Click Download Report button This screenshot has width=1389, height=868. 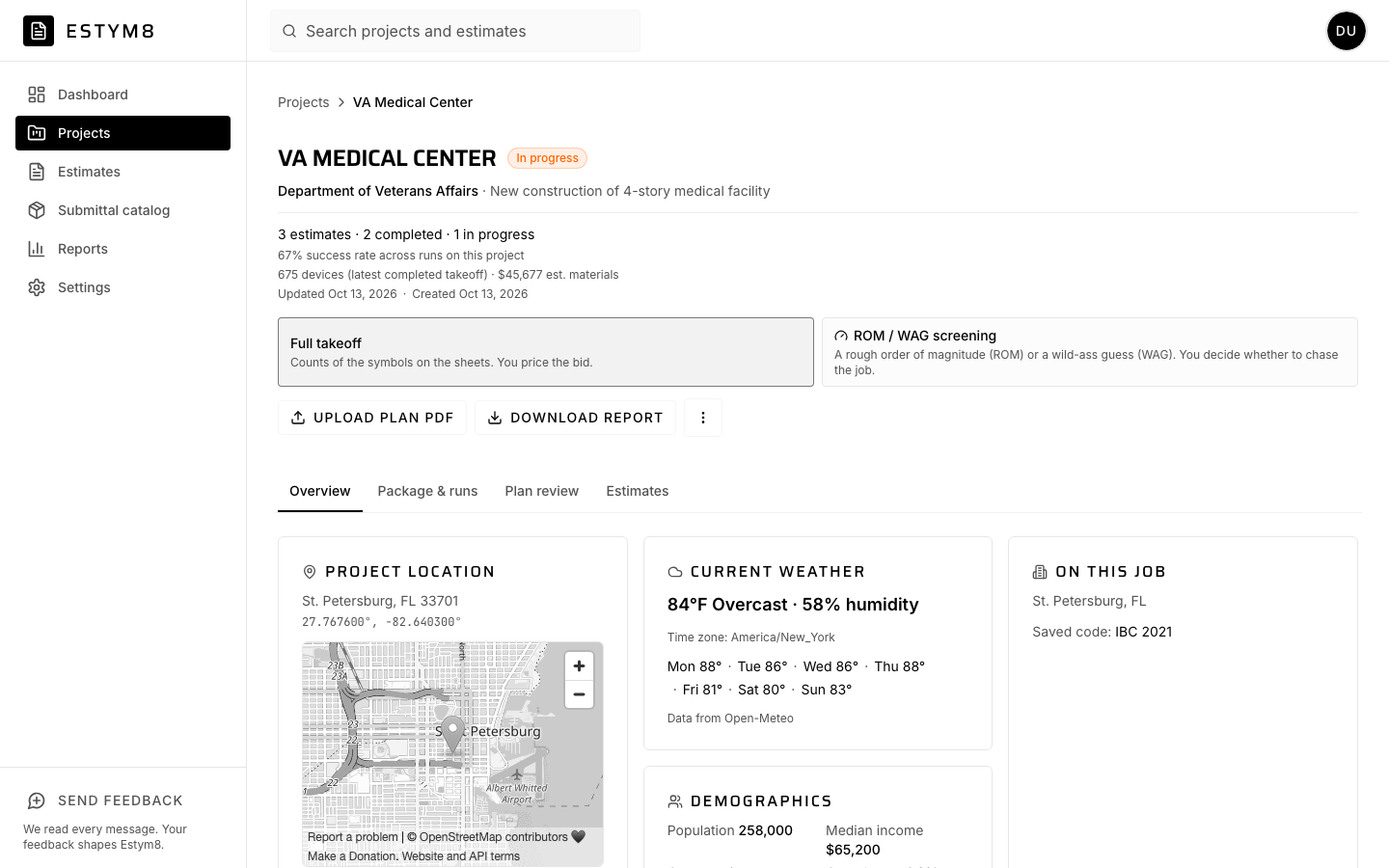575,418
